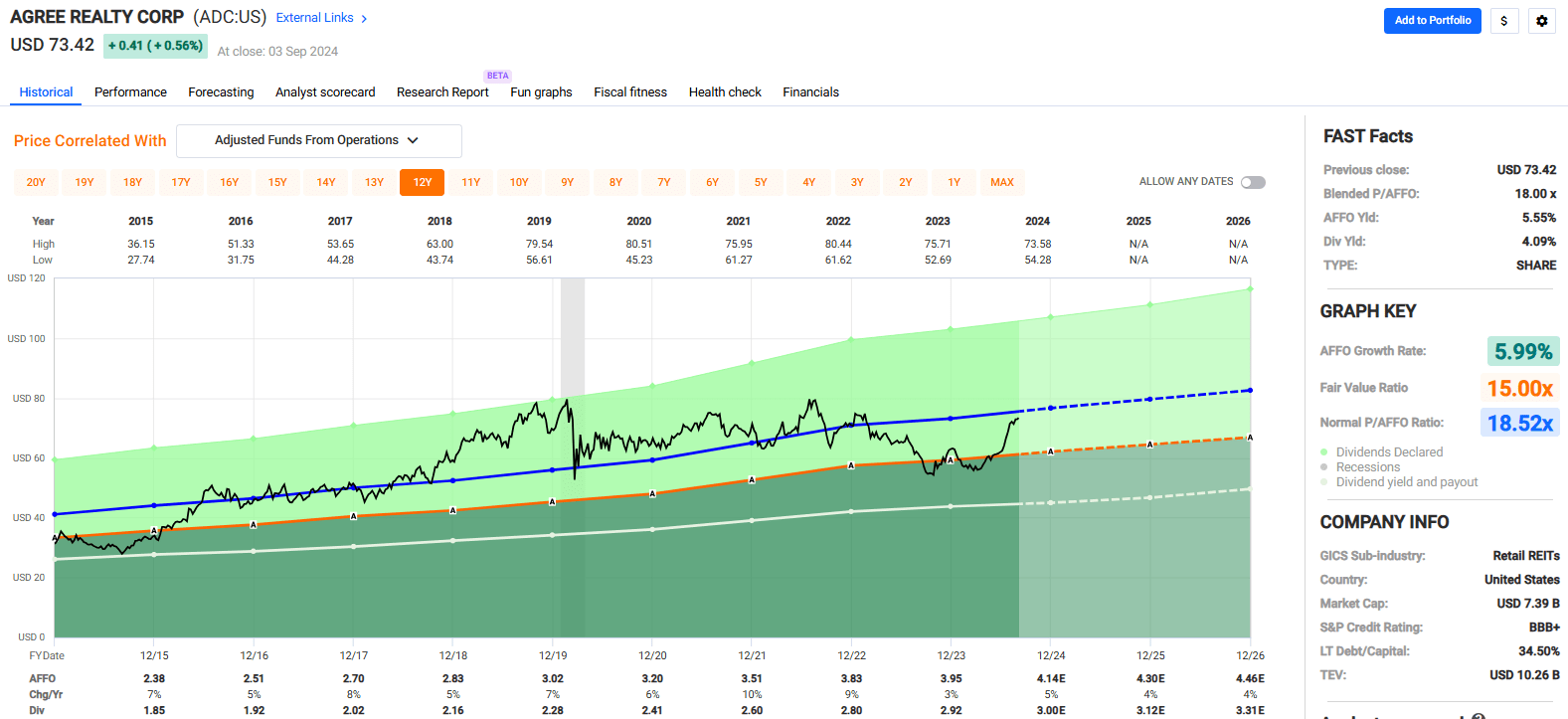
Task: Select the 10Y time range
Action: coord(519,182)
